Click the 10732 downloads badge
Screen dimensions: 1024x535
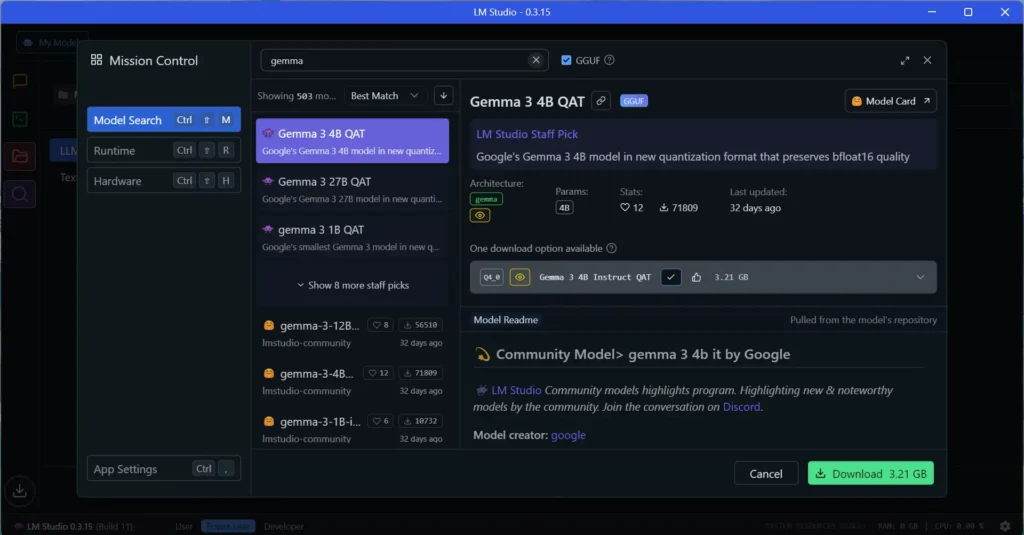(x=420, y=421)
